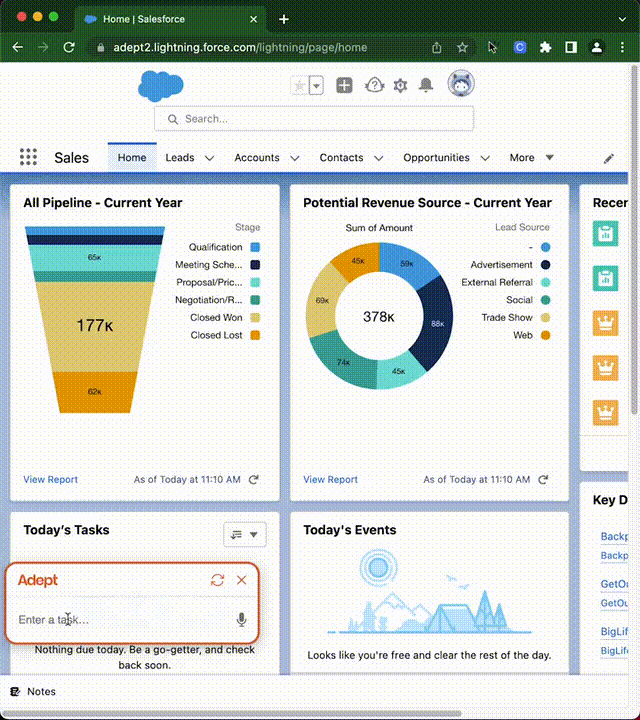Image resolution: width=640 pixels, height=720 pixels.
Task: Open the second green report icon in Recent
Action: click(605, 278)
